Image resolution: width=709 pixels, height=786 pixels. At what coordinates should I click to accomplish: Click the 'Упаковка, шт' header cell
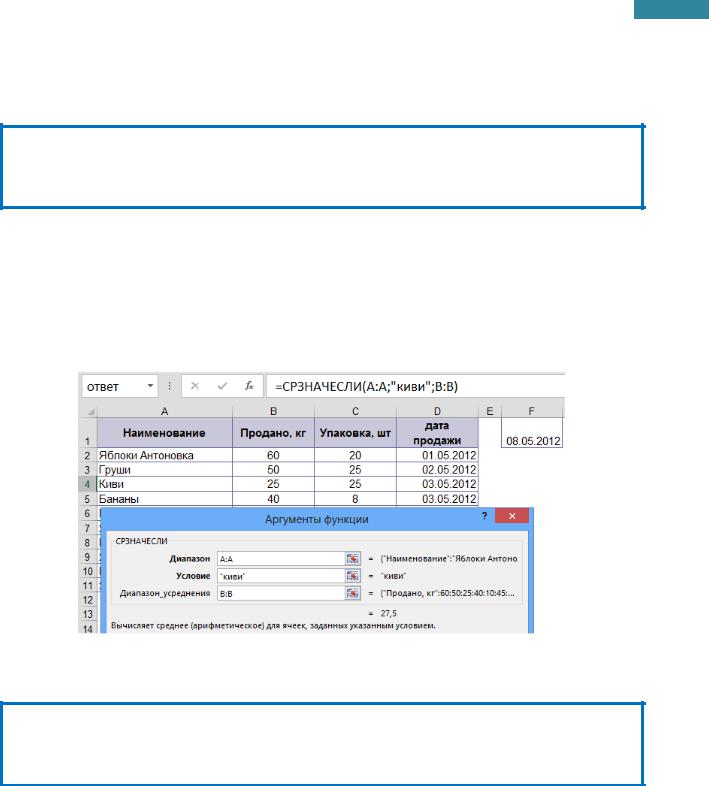point(355,433)
